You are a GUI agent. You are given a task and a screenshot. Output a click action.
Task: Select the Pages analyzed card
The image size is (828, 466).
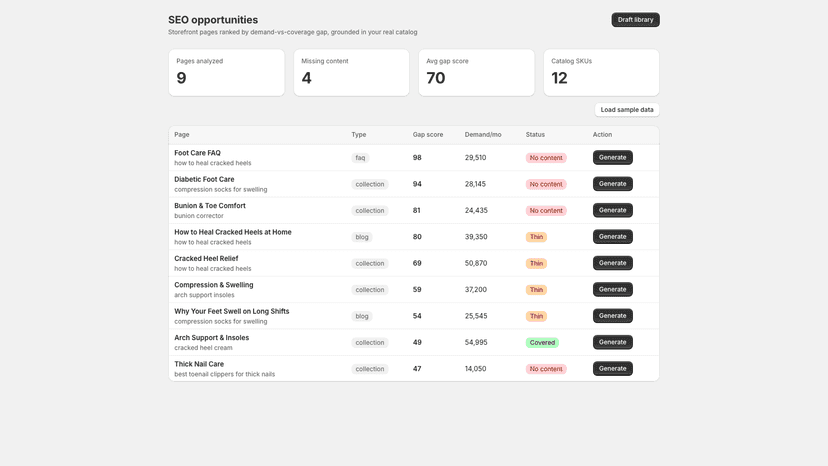click(227, 73)
